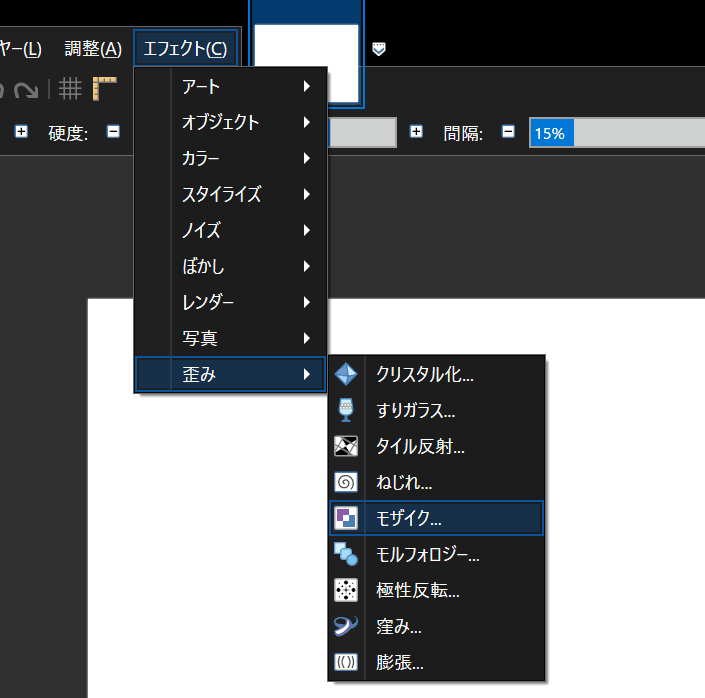This screenshot has height=698, width=705.
Task: Click the hardness slider bar
Action: (x=362, y=133)
